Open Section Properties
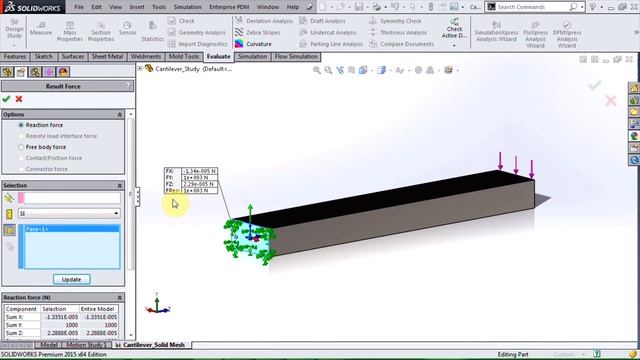 pos(101,31)
